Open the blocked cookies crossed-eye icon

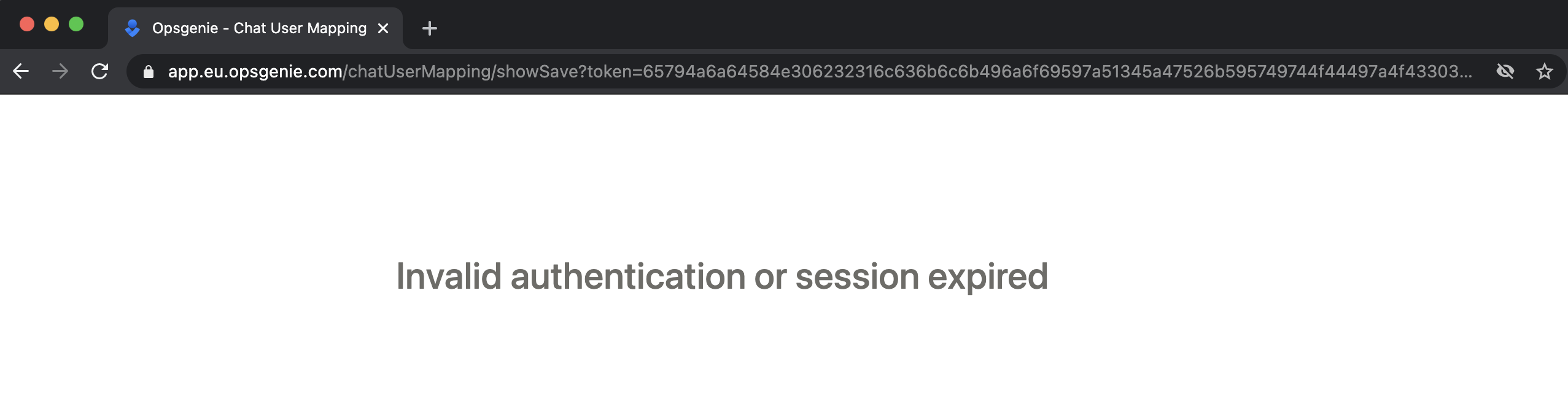[x=1505, y=71]
